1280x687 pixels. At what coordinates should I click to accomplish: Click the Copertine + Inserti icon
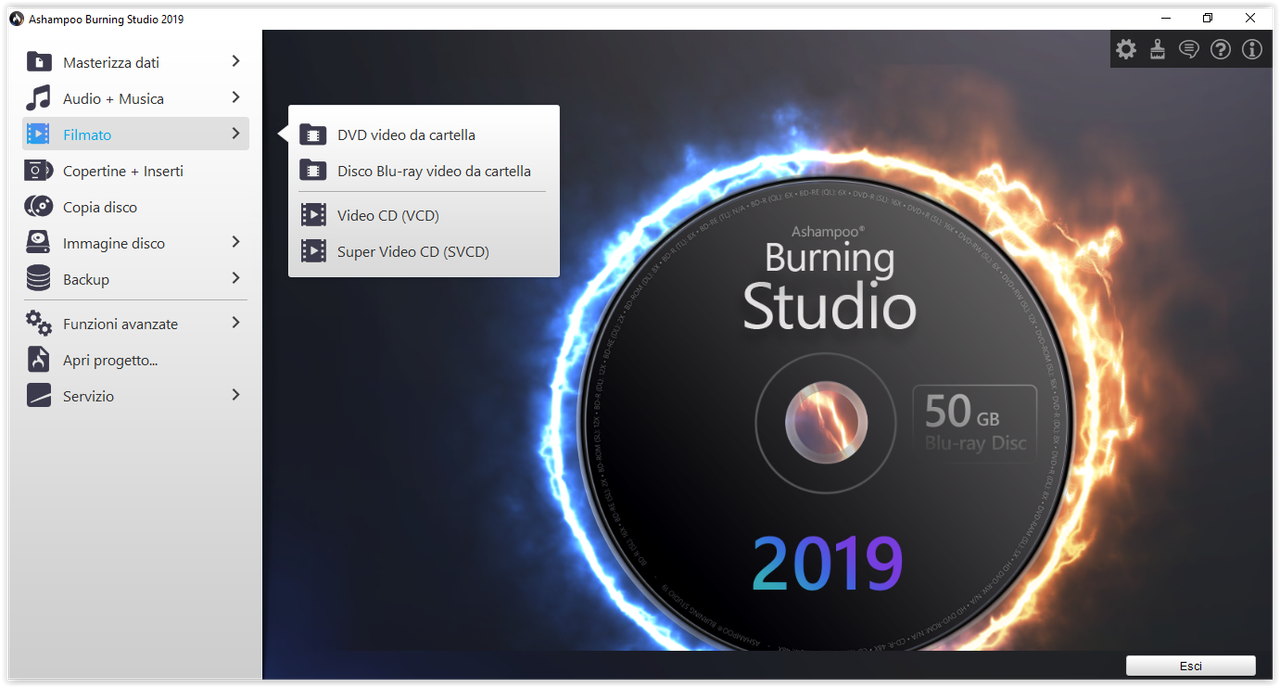38,171
